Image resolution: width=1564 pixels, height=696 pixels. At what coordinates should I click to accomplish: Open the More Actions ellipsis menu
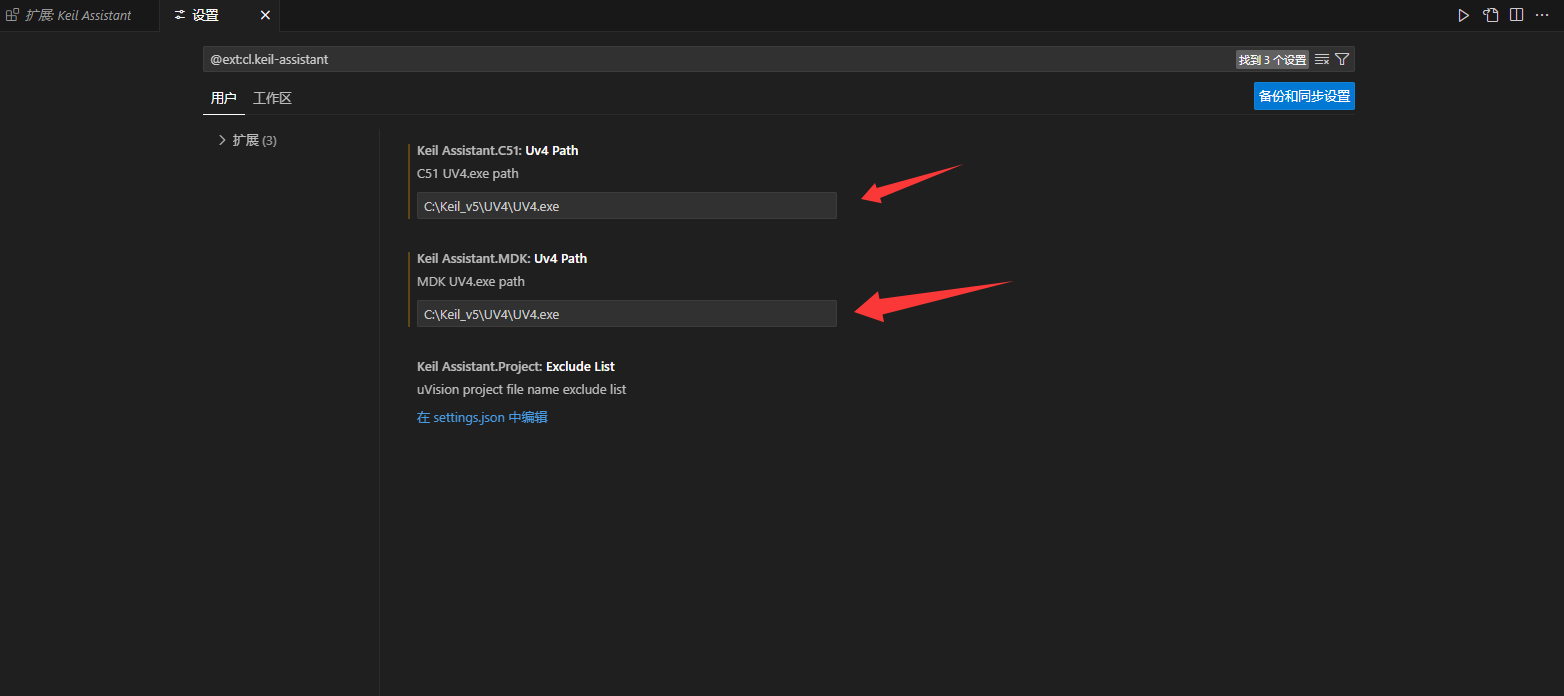[x=1542, y=15]
